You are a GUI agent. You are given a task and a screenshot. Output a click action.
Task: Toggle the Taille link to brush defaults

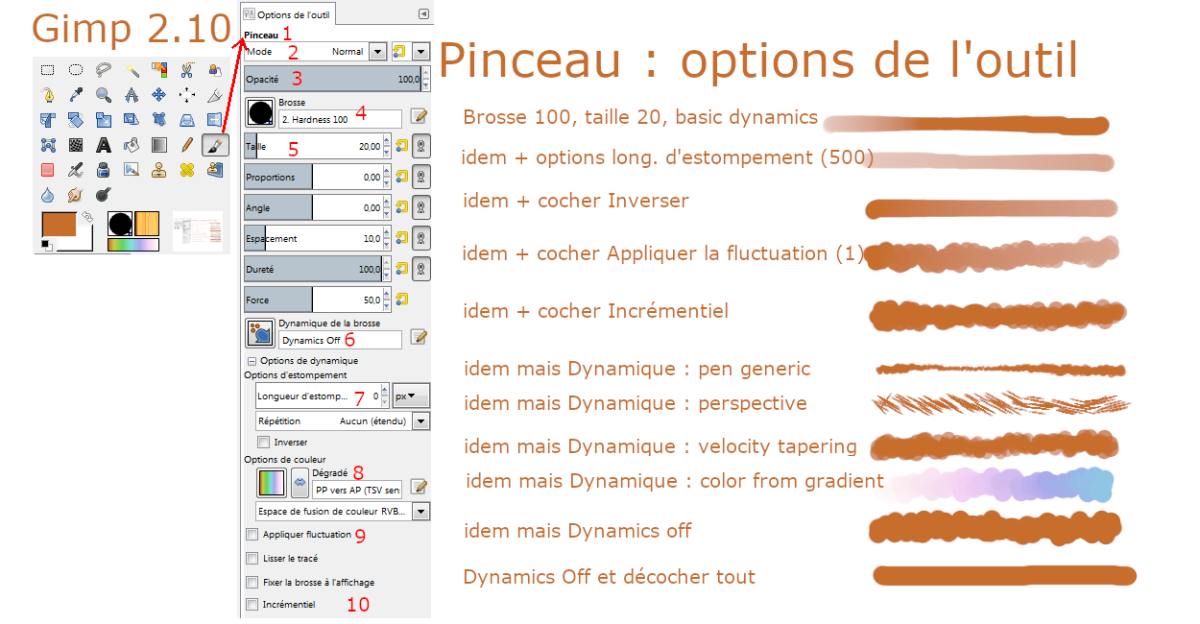point(422,146)
